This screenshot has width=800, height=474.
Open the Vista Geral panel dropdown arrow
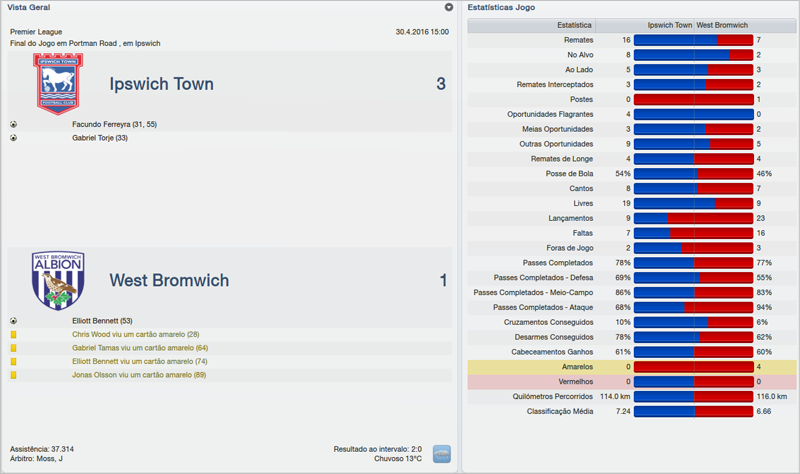coord(449,7)
